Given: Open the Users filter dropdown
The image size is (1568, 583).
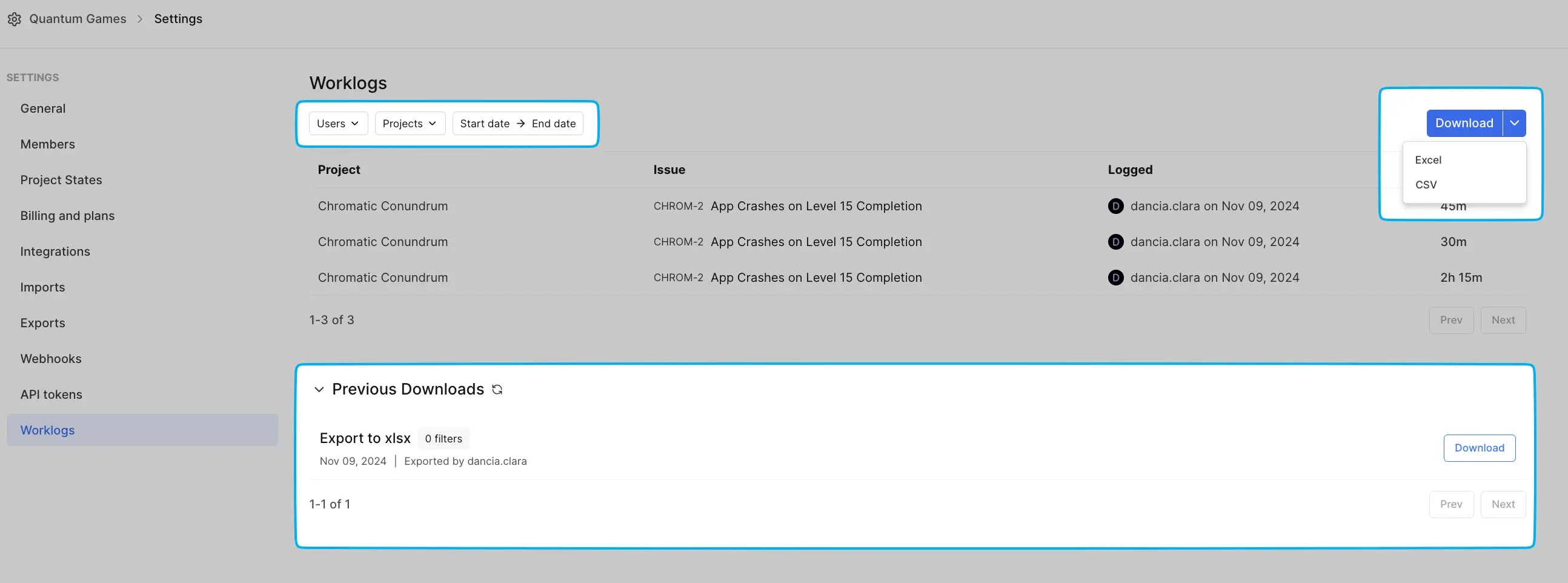Looking at the screenshot, I should [337, 123].
